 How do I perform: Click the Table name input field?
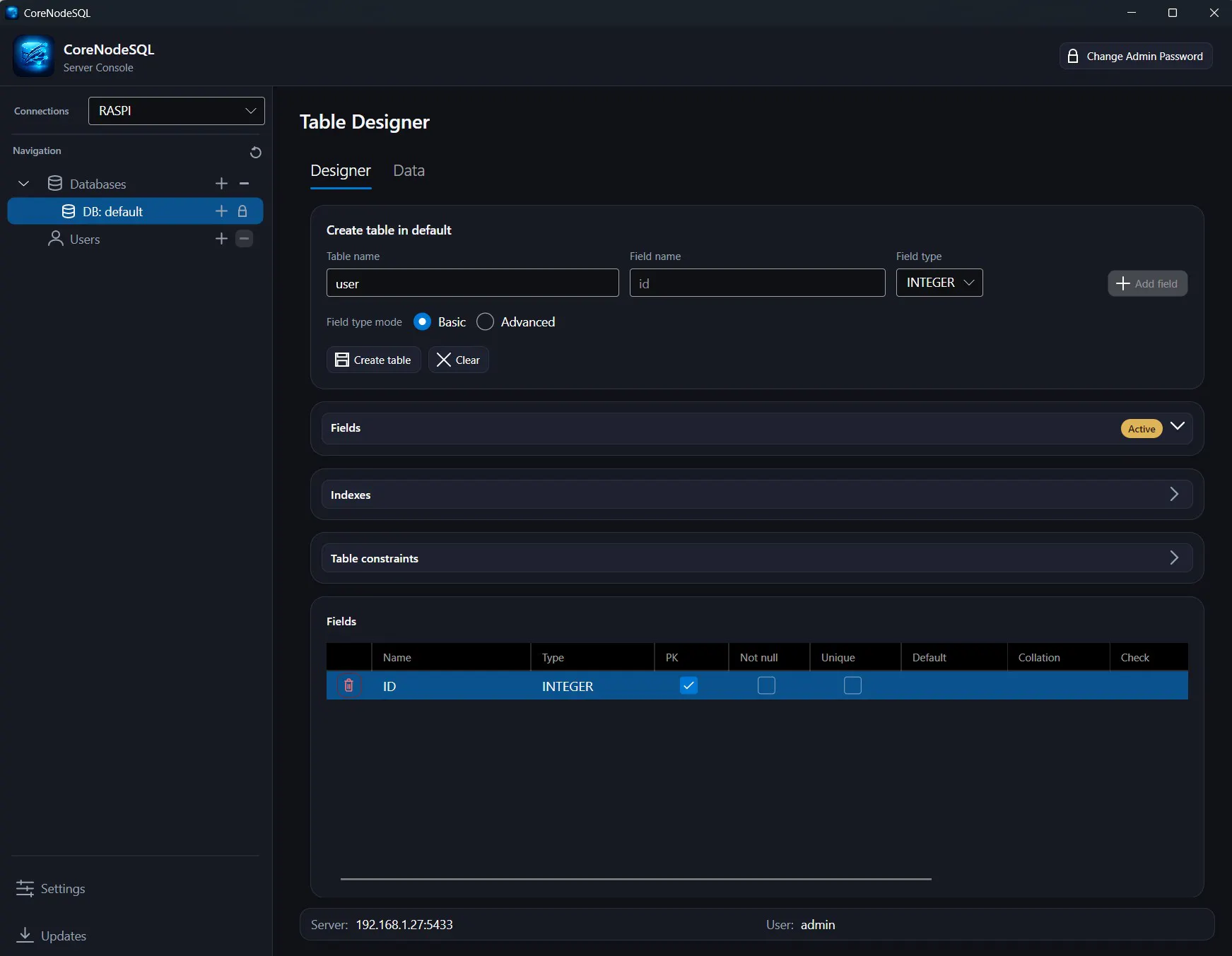[473, 283]
